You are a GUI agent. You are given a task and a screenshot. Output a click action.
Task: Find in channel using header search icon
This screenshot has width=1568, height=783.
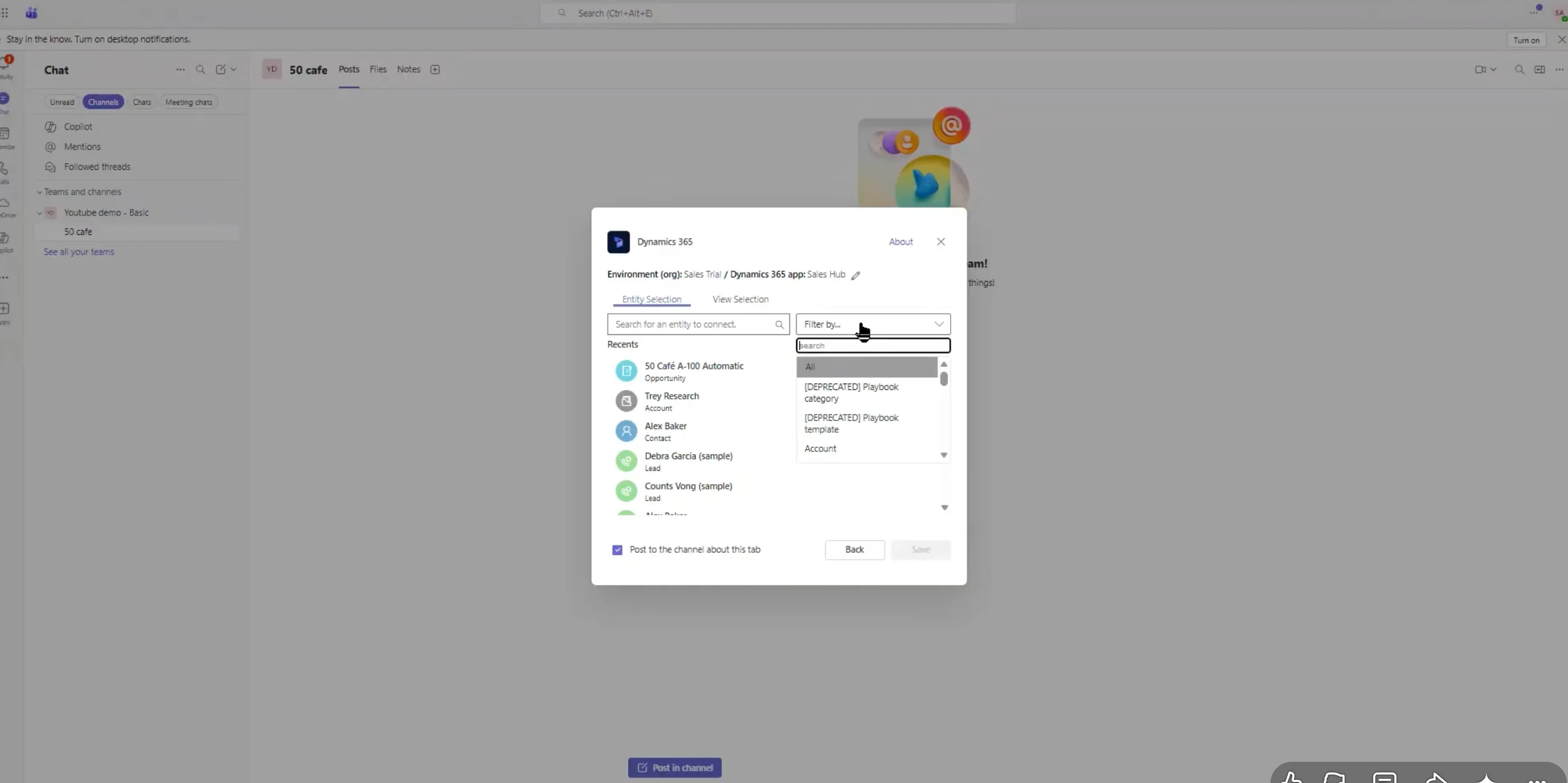(x=1519, y=69)
